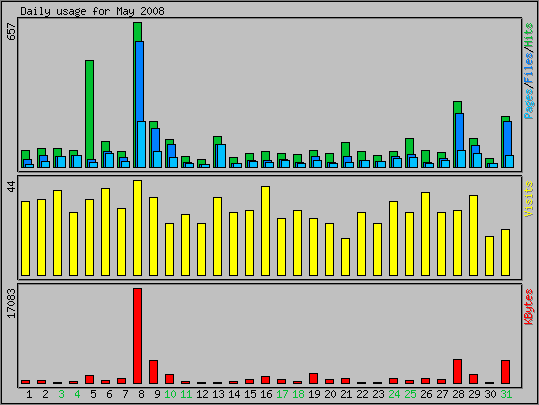Click the red KBytes bar for day 28
Viewport: 539px width, 405px height.
[457, 371]
